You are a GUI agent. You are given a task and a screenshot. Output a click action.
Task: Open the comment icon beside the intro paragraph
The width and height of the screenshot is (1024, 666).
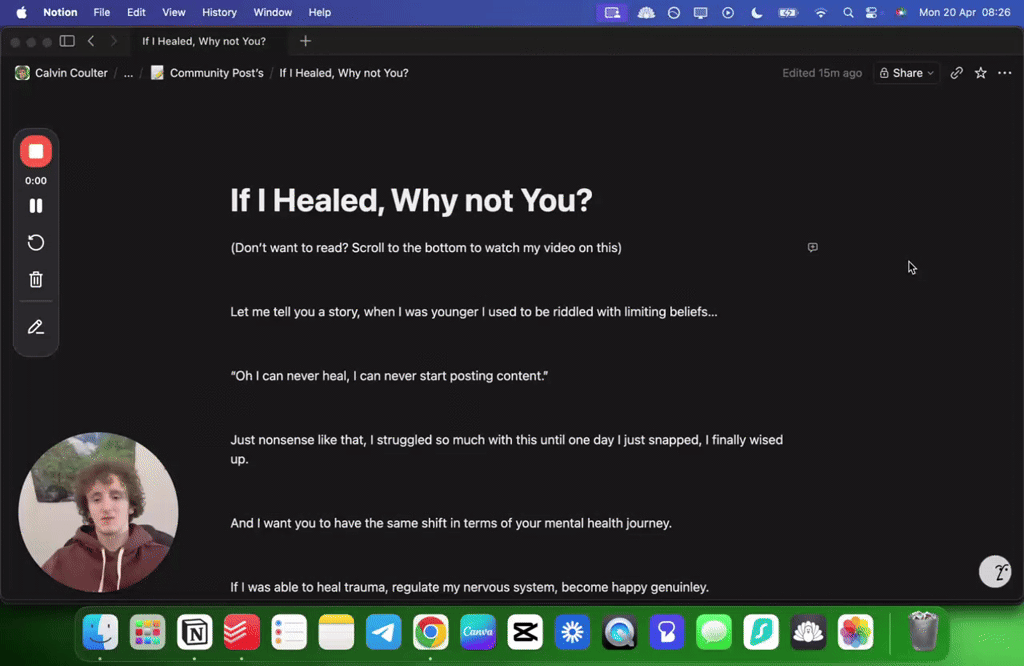click(x=812, y=247)
